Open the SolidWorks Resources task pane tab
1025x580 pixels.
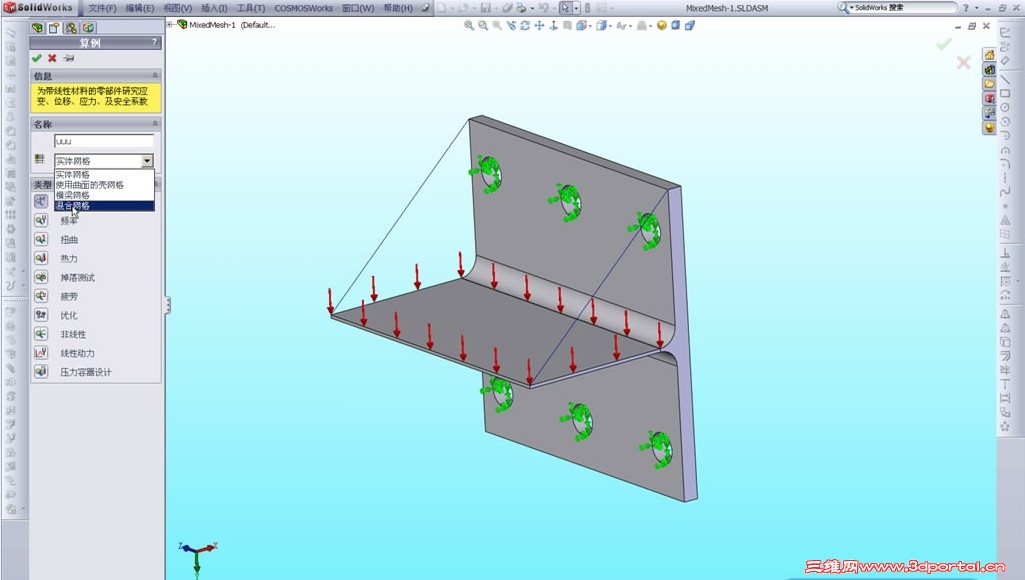[990, 55]
